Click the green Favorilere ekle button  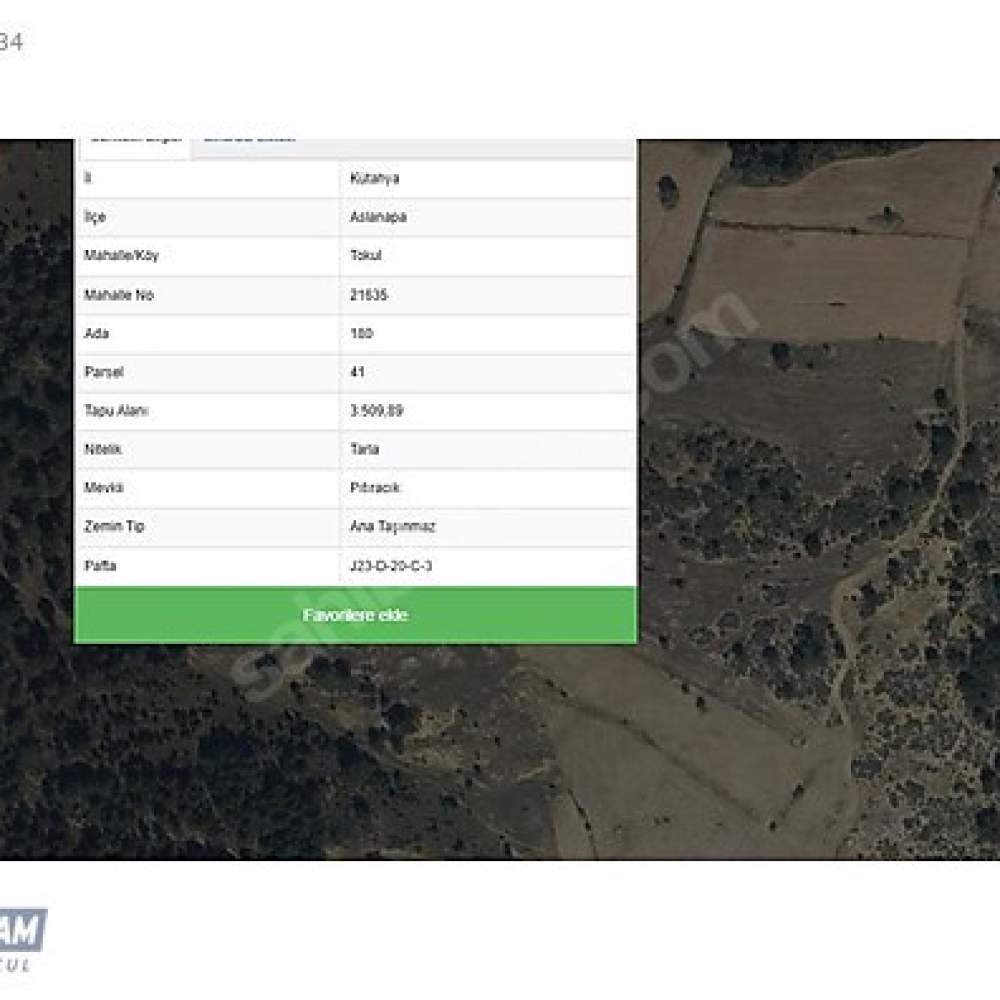pyautogui.click(x=355, y=615)
